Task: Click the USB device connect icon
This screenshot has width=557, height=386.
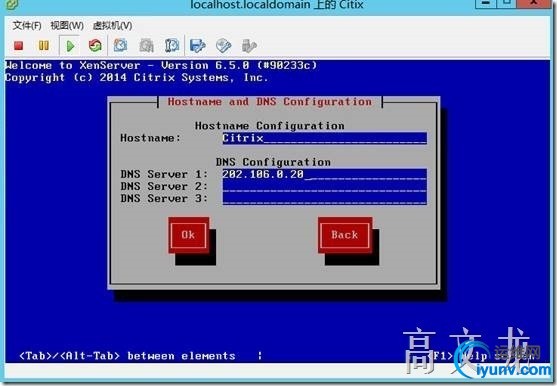Action: 249,45
